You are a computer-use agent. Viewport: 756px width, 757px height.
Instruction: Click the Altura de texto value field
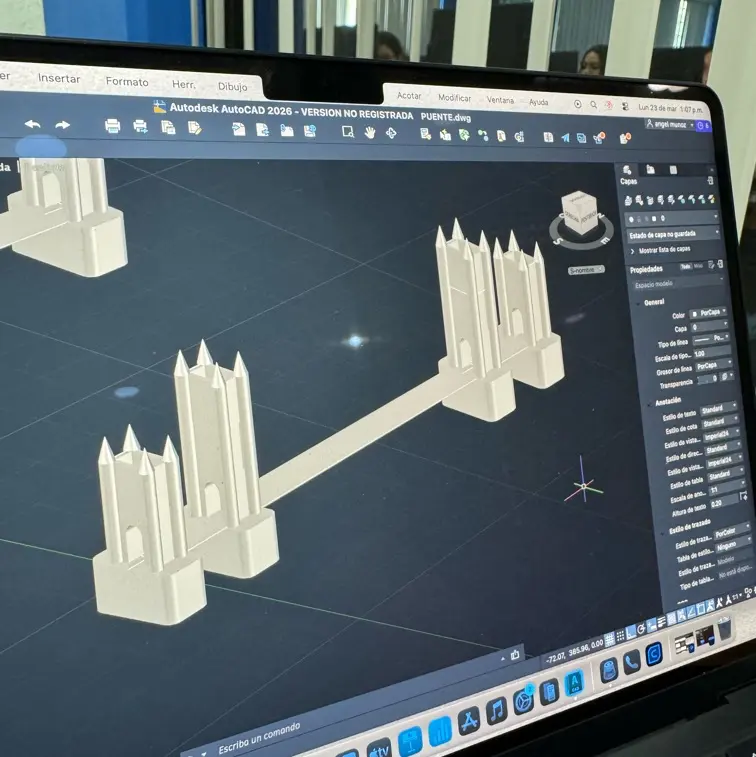724,503
